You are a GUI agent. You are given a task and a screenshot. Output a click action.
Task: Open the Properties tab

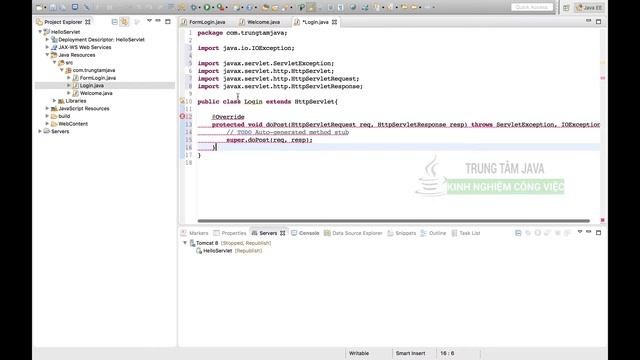230,233
